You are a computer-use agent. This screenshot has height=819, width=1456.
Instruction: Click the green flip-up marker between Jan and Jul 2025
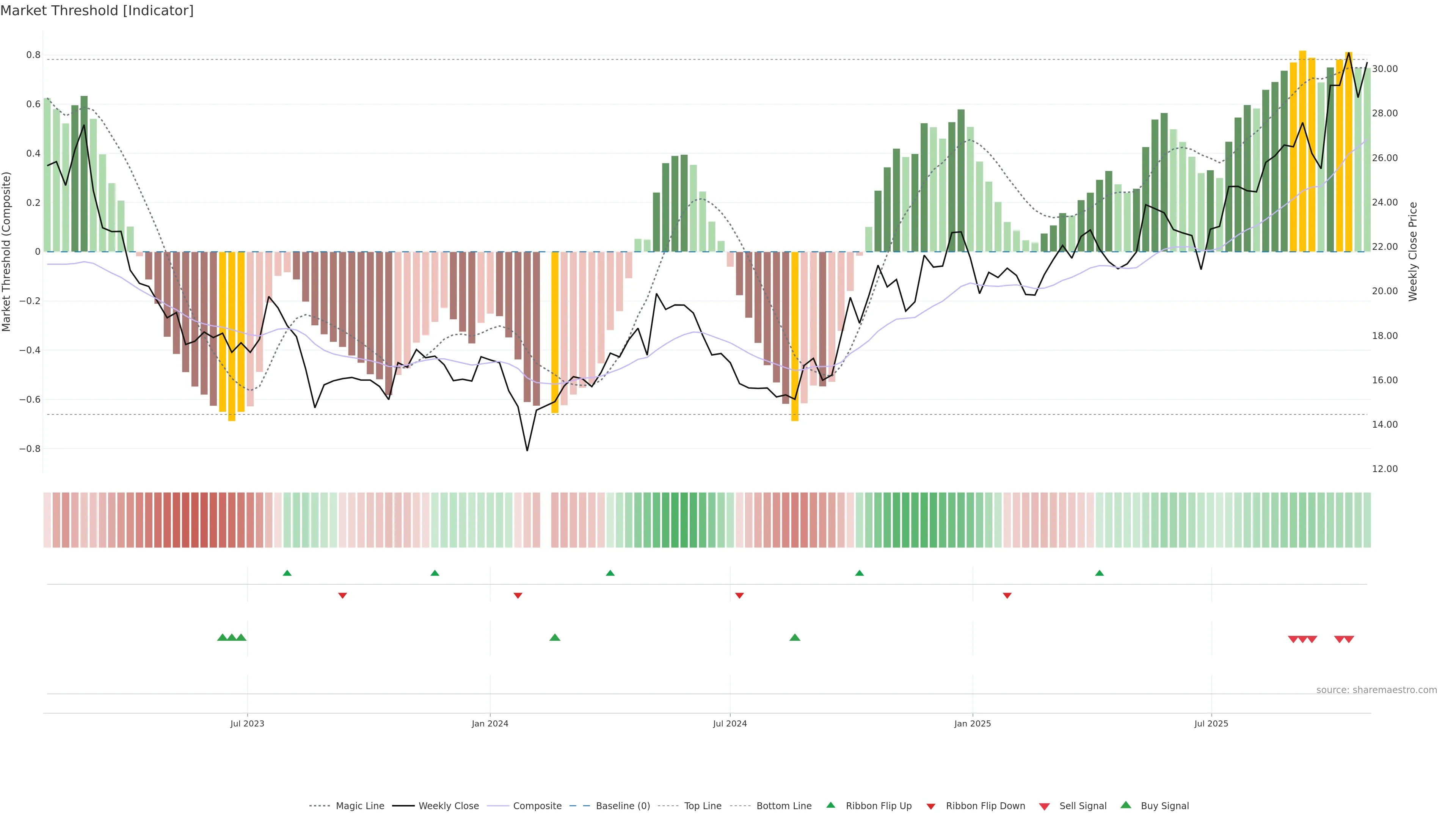[1099, 573]
